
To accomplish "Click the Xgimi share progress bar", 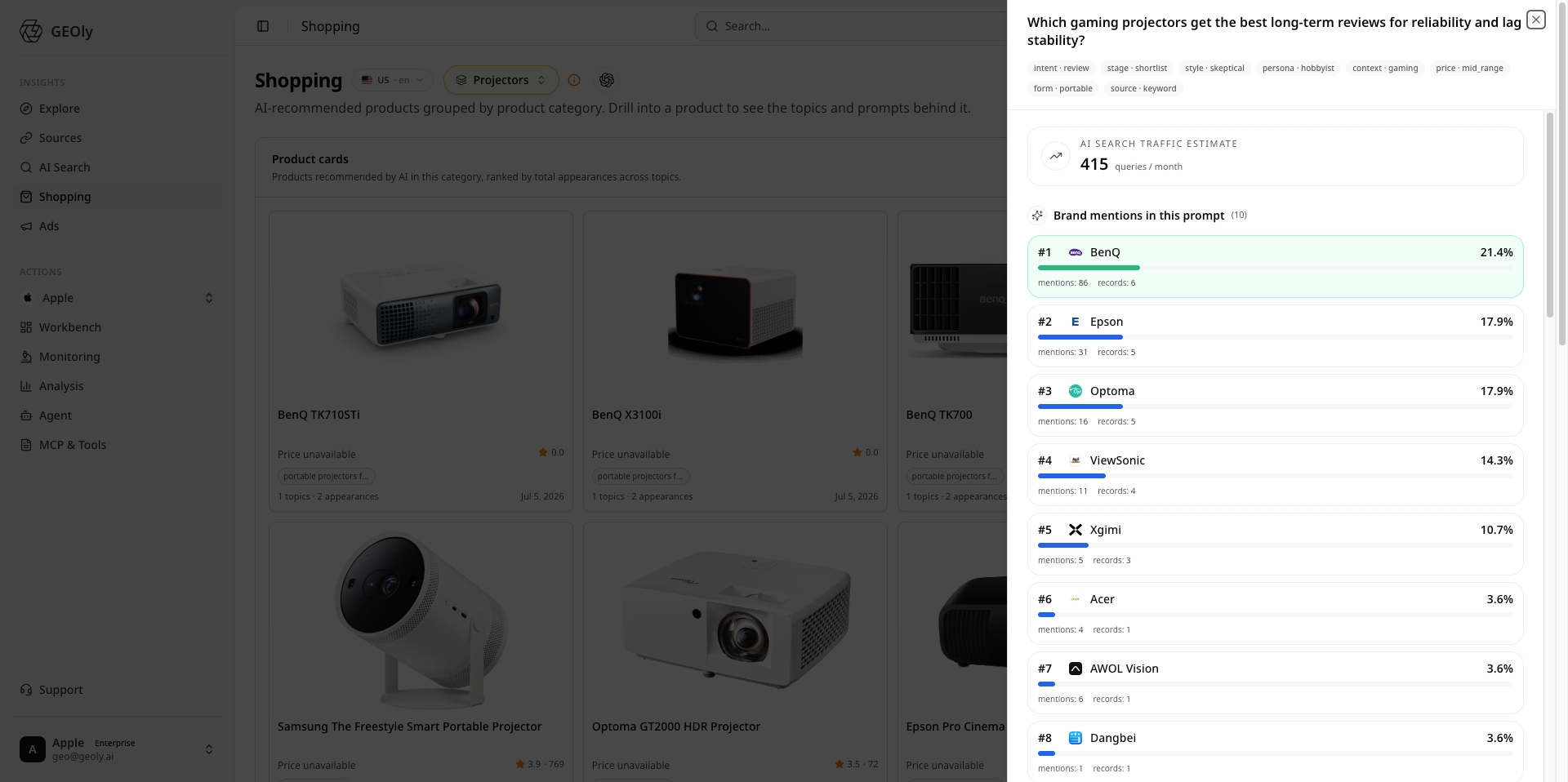I will (x=1275, y=545).
